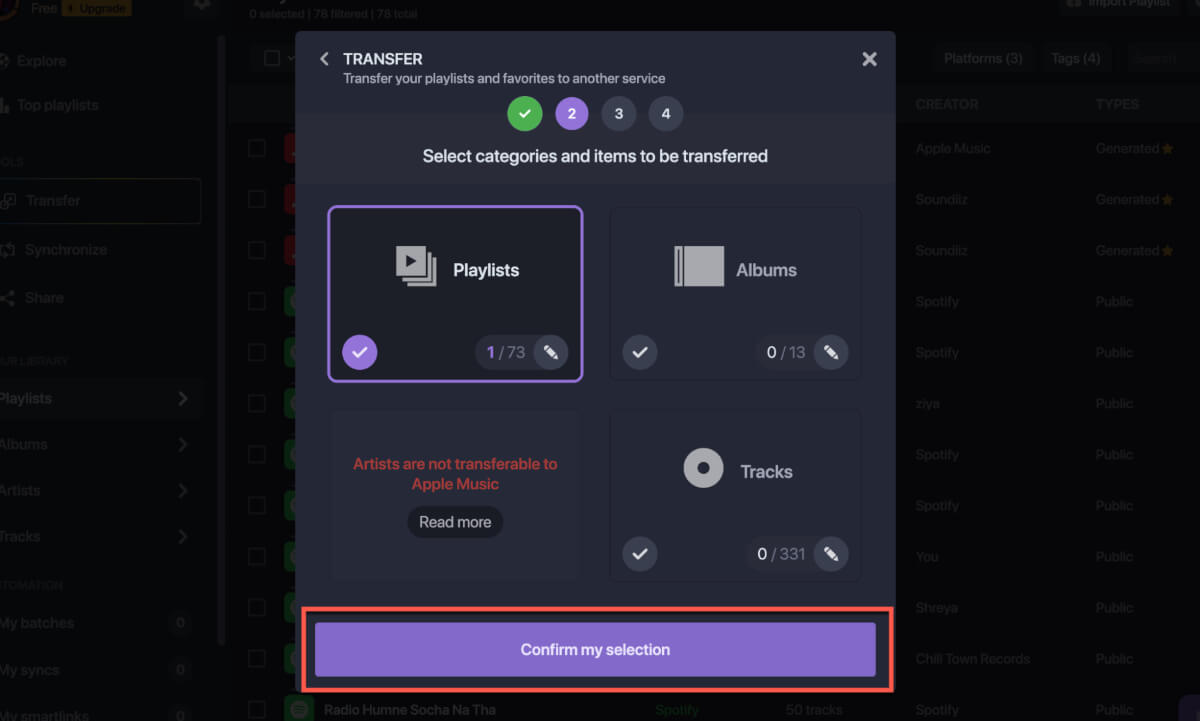Open the Platforms filter
Image resolution: width=1200 pixels, height=721 pixels.
tap(982, 58)
